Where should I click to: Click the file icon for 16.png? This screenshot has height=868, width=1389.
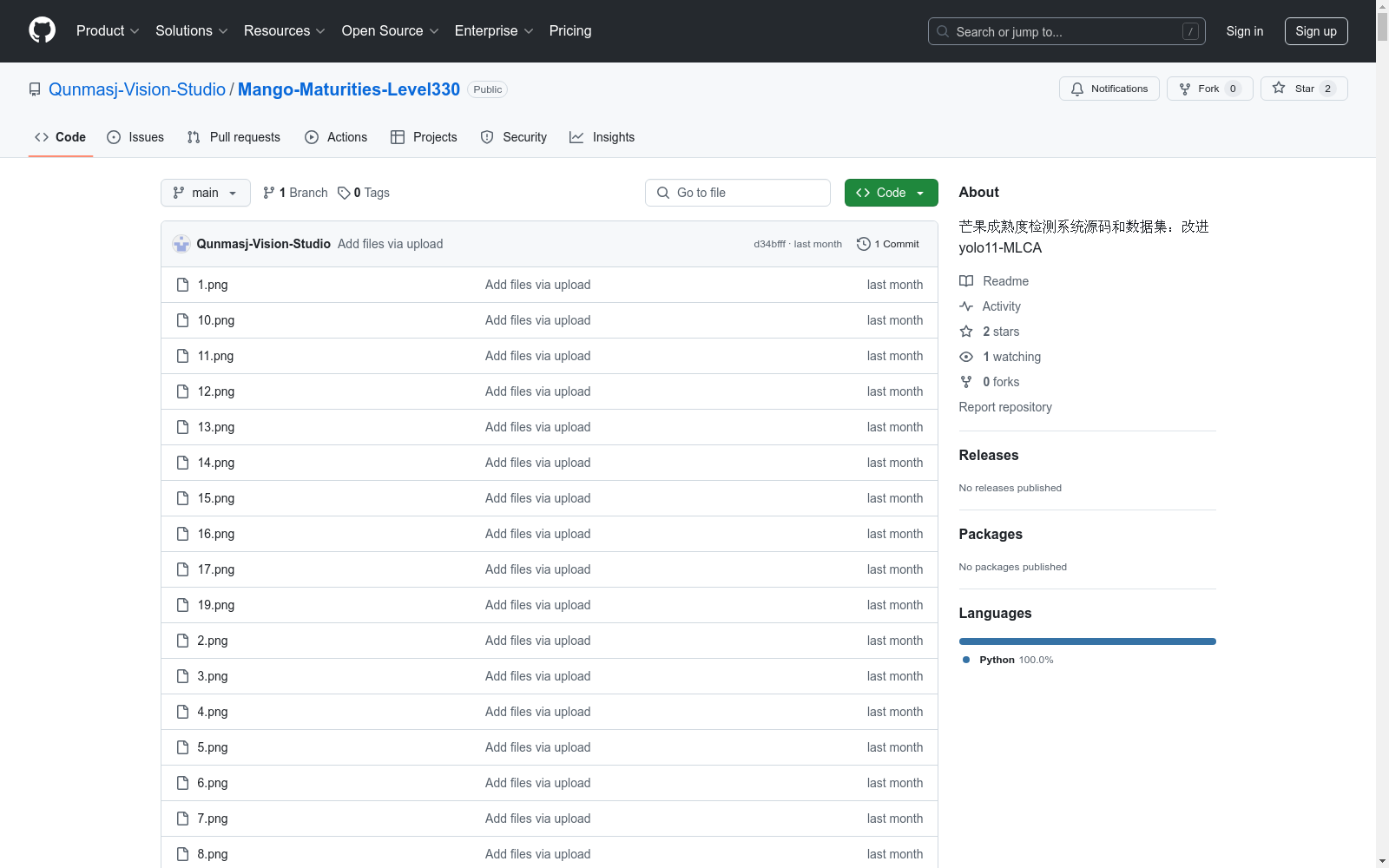tap(182, 534)
